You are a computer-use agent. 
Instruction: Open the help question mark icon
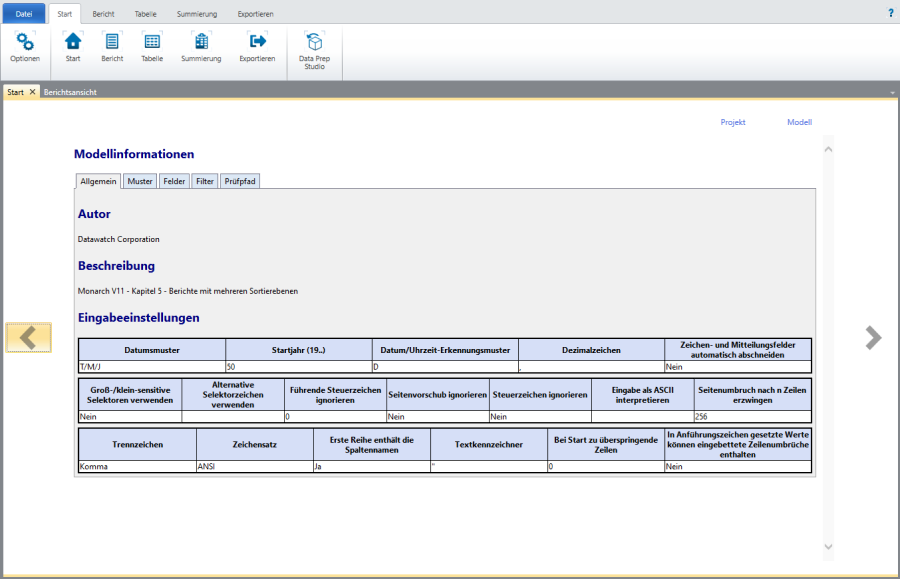890,13
